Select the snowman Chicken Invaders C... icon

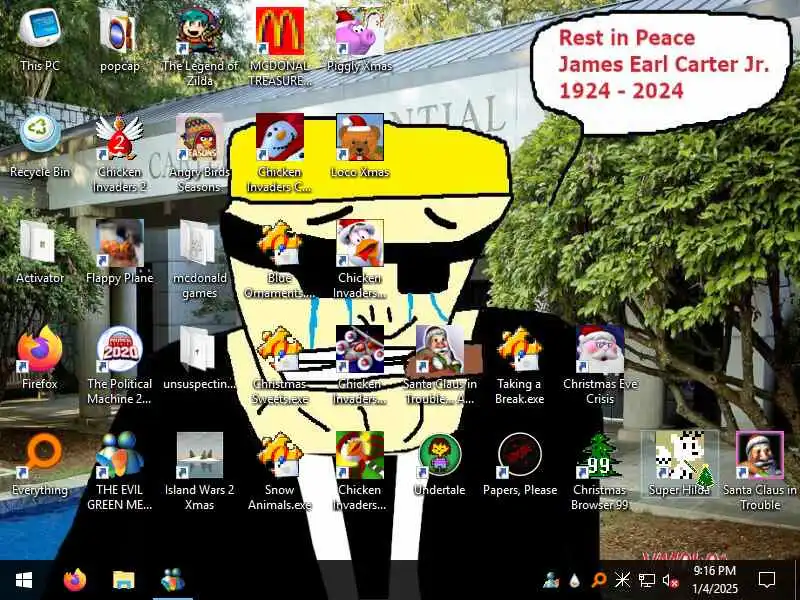[x=280, y=153]
